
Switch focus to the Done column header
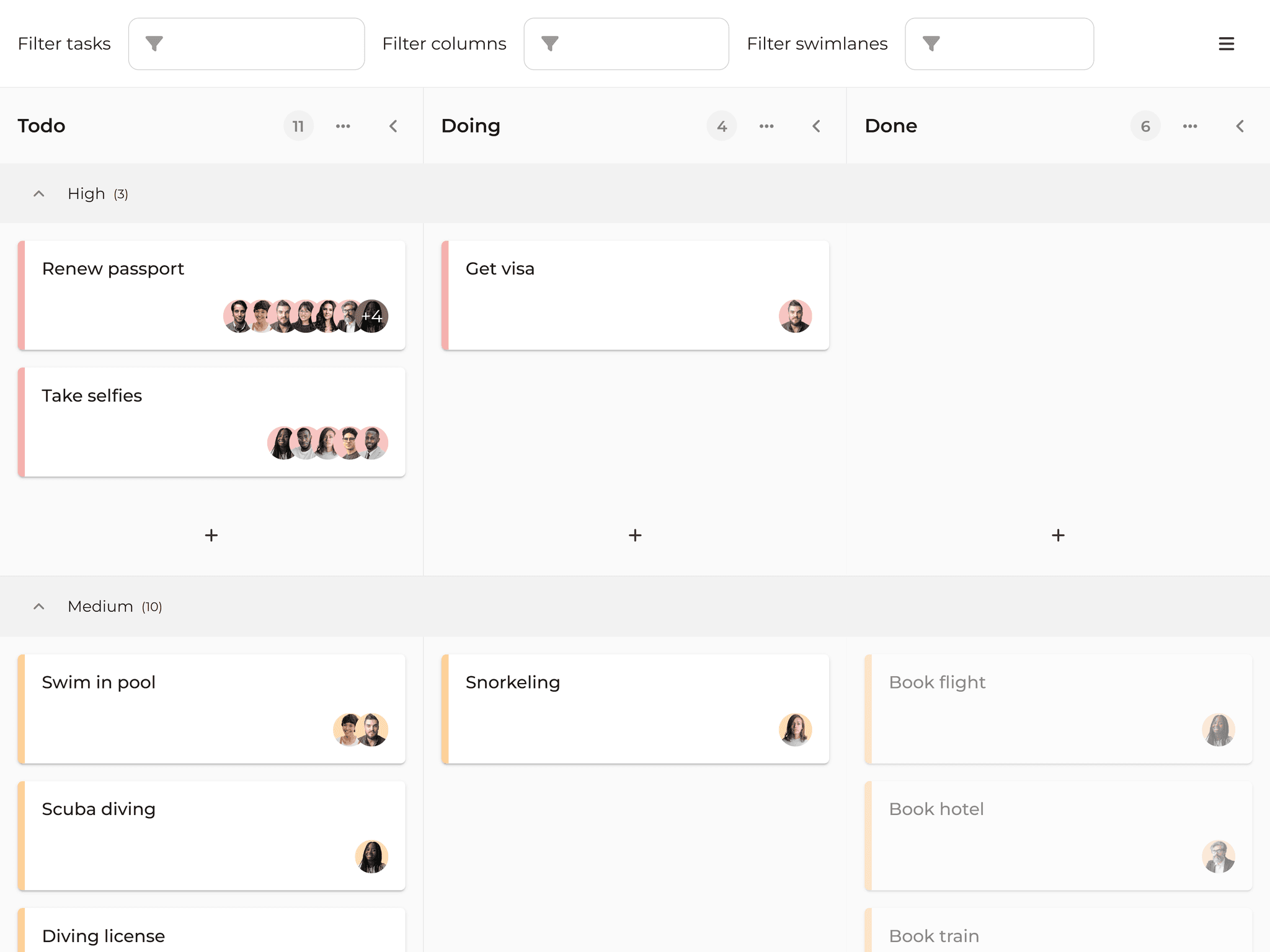pos(890,126)
